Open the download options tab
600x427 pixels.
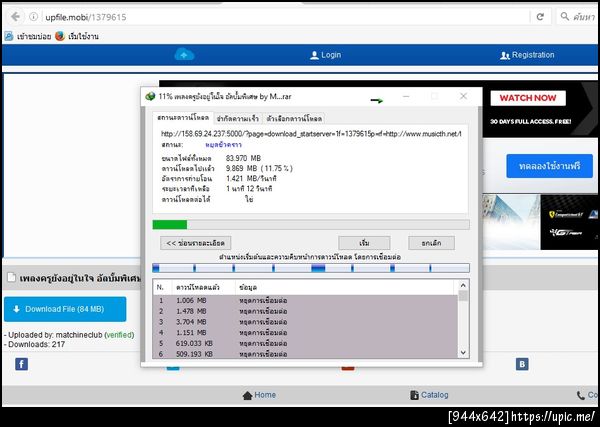tap(294, 119)
